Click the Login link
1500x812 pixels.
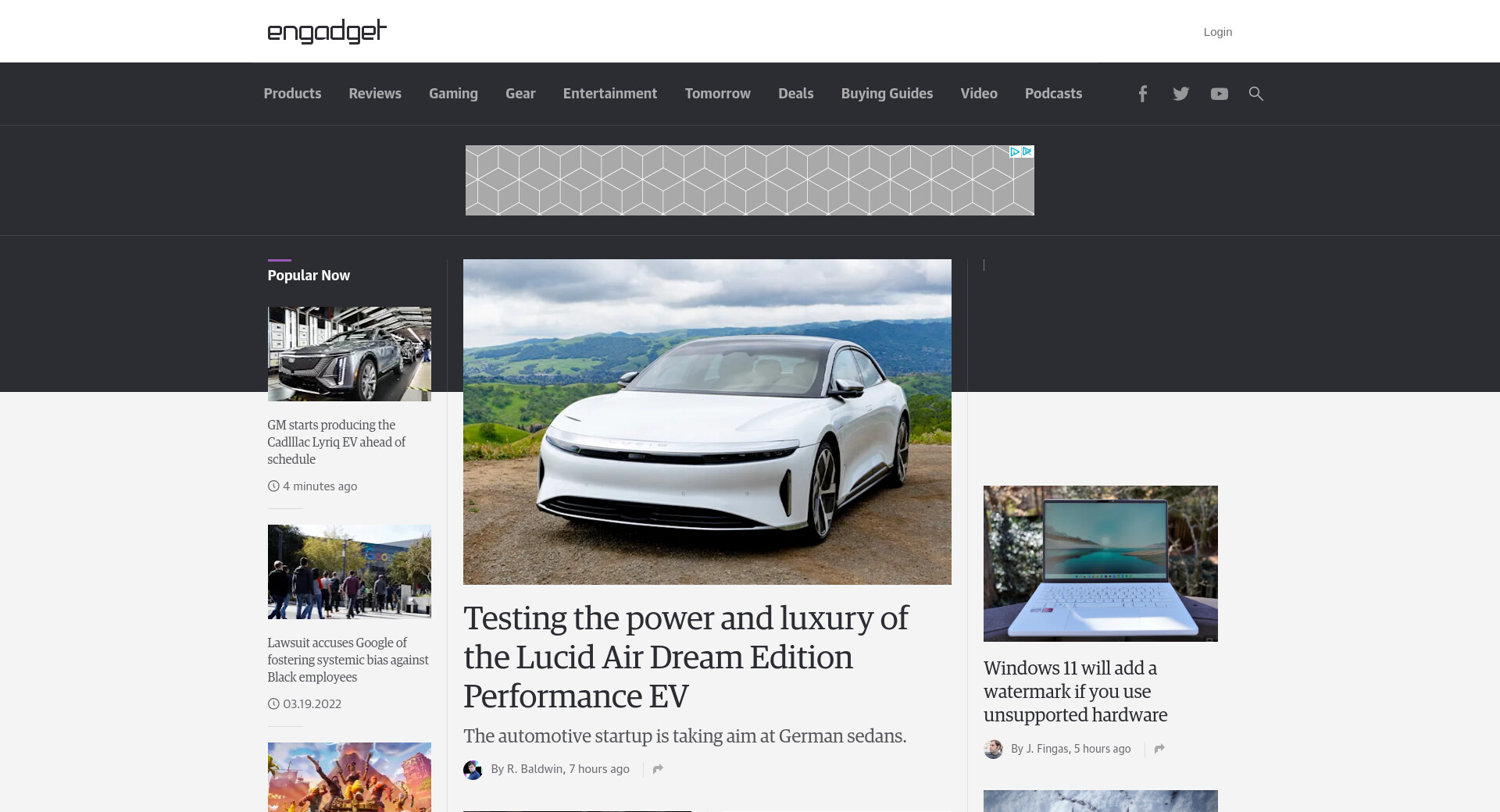(x=1217, y=32)
